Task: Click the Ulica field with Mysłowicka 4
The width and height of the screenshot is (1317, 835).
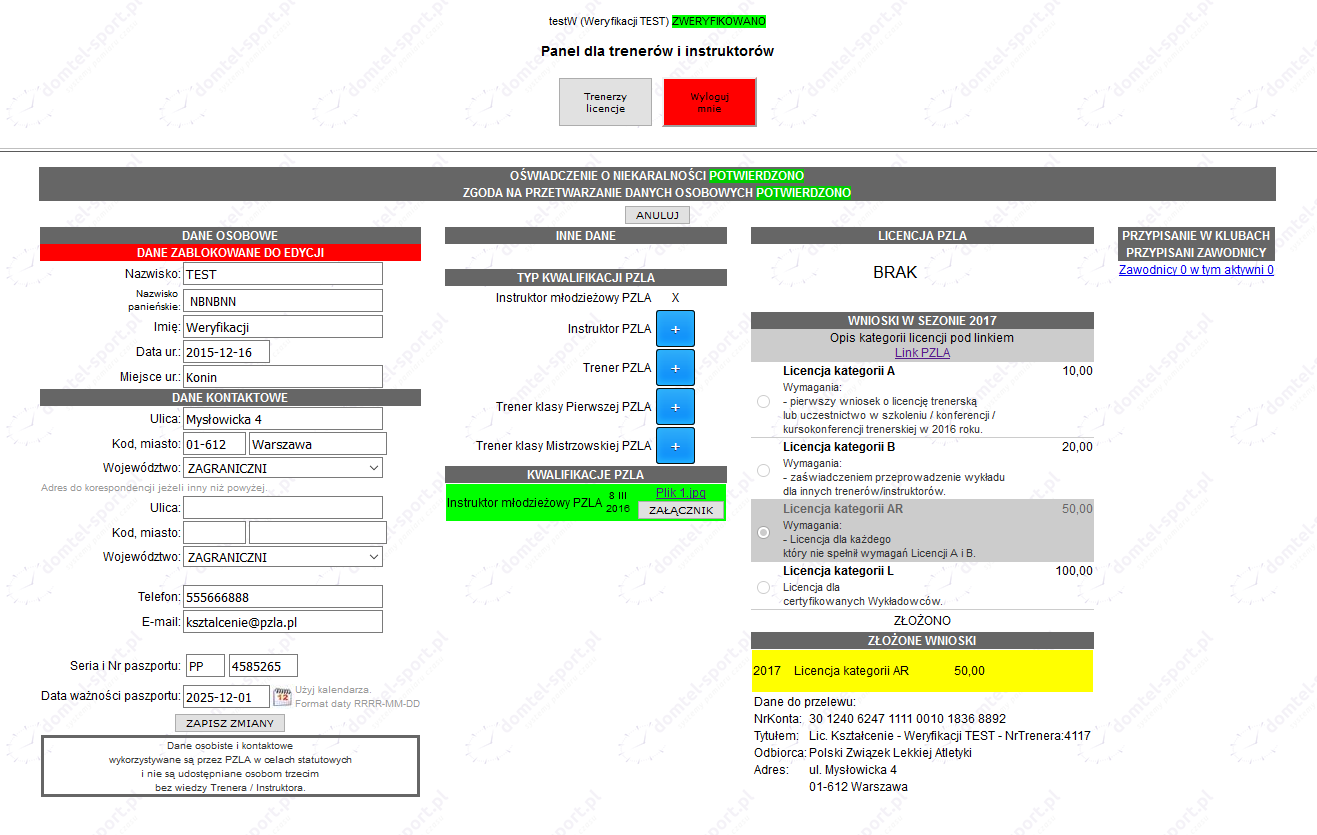Action: (283, 419)
